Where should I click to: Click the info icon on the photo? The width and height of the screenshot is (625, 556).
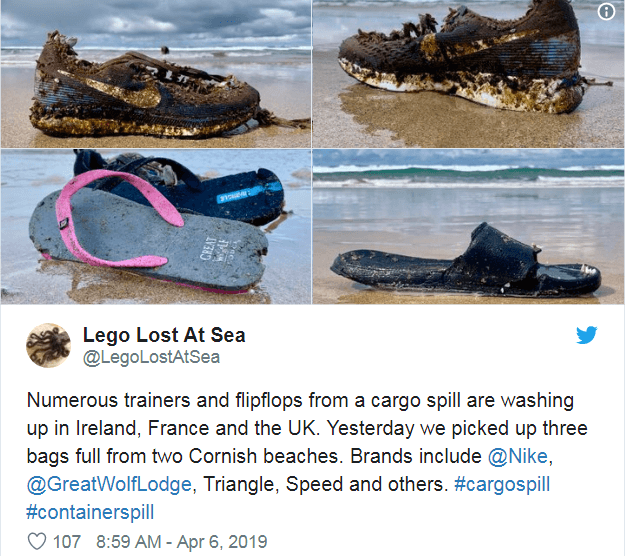coord(607,12)
